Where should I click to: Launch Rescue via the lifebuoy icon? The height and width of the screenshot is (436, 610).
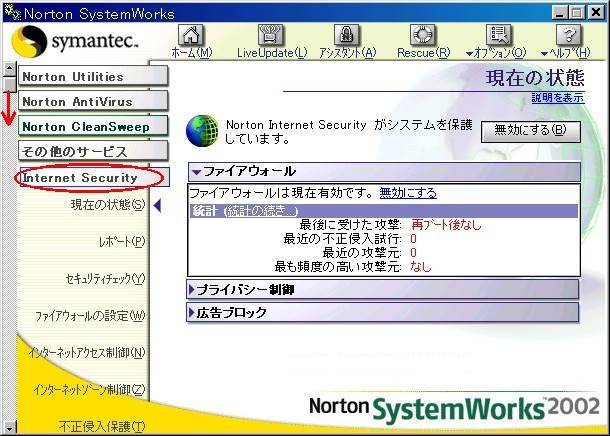tap(423, 35)
